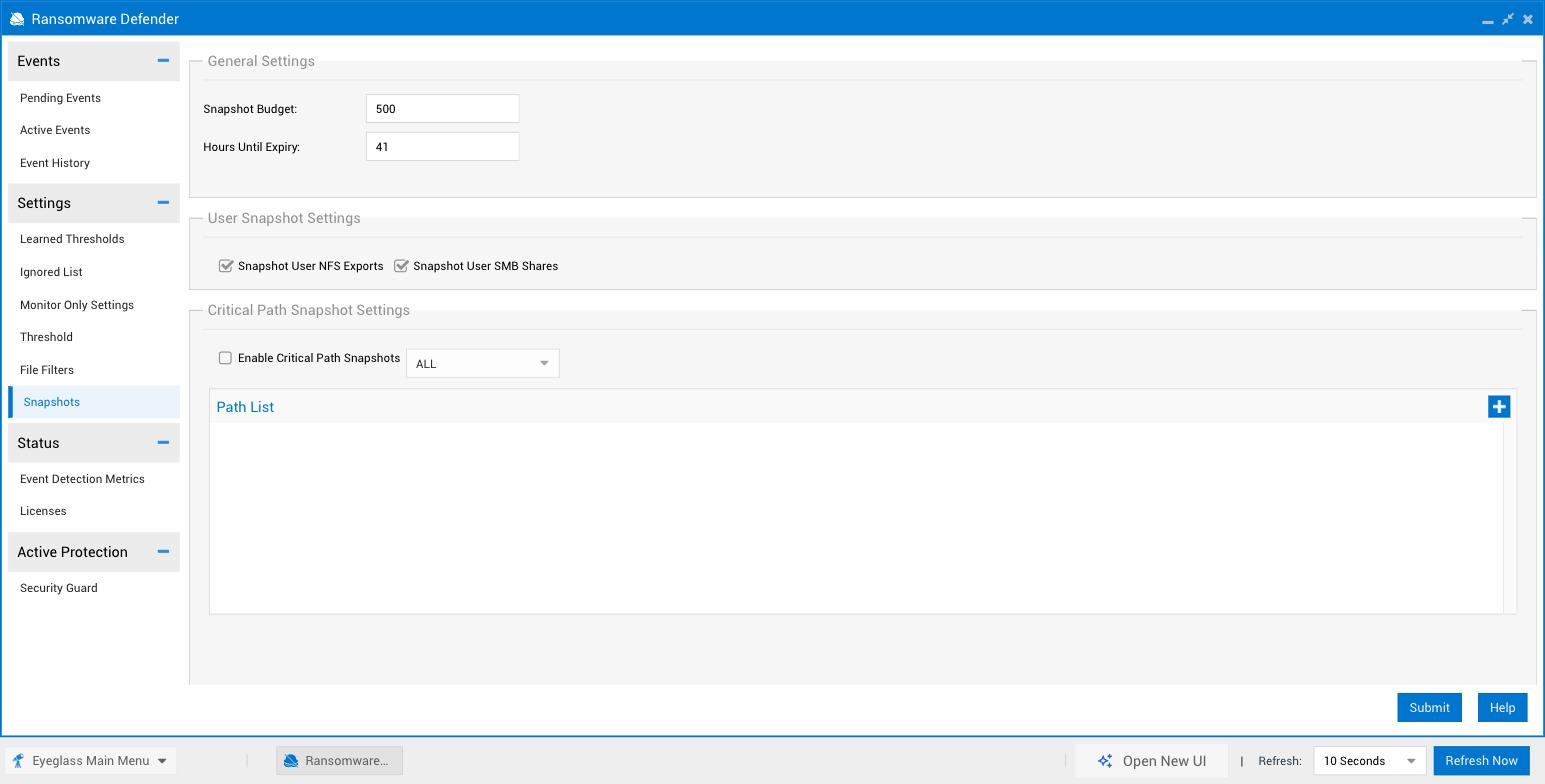The width and height of the screenshot is (1545, 784).
Task: Click the Status section header text
Action: click(38, 443)
